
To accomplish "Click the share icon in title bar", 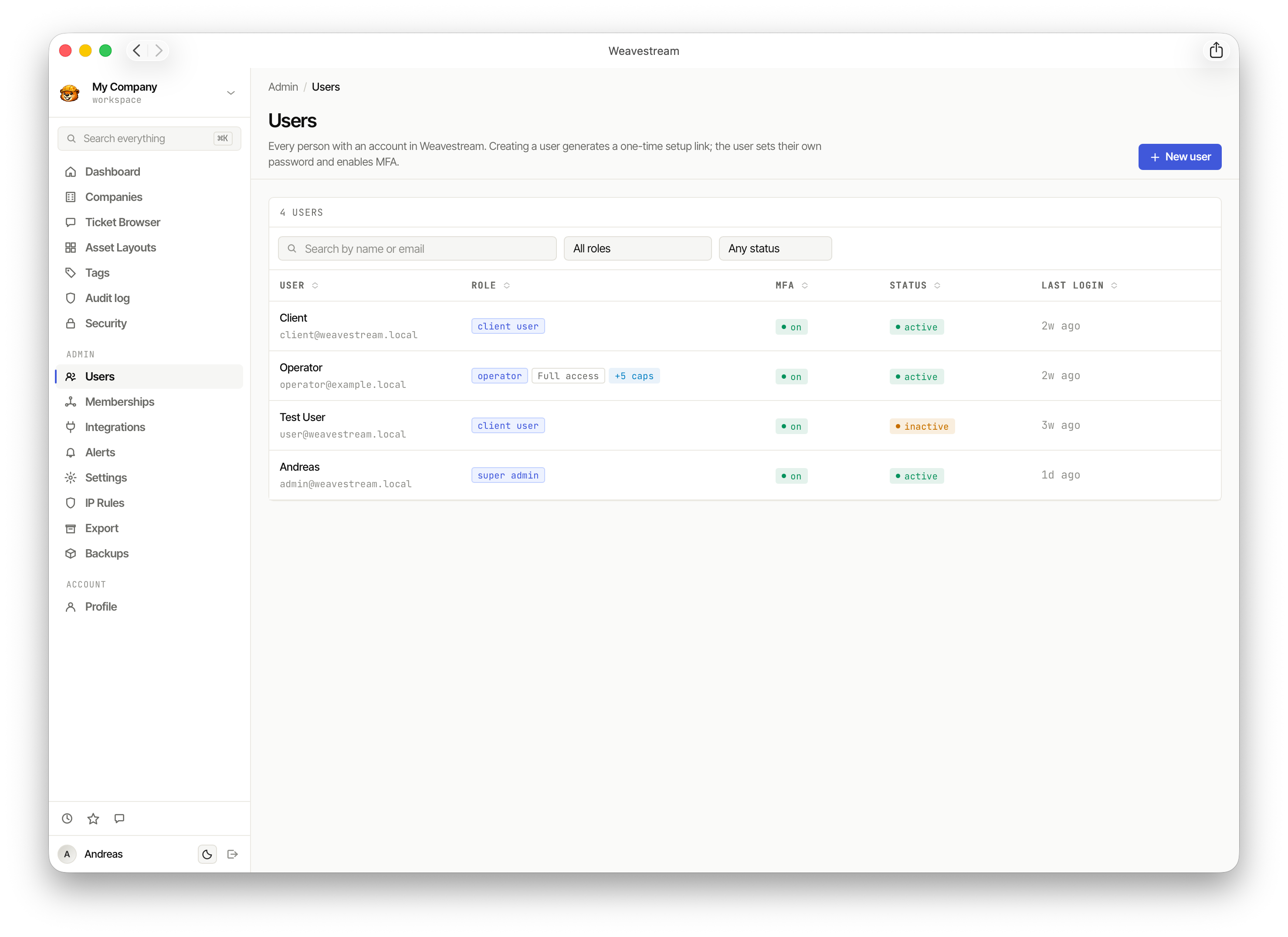I will (x=1216, y=51).
